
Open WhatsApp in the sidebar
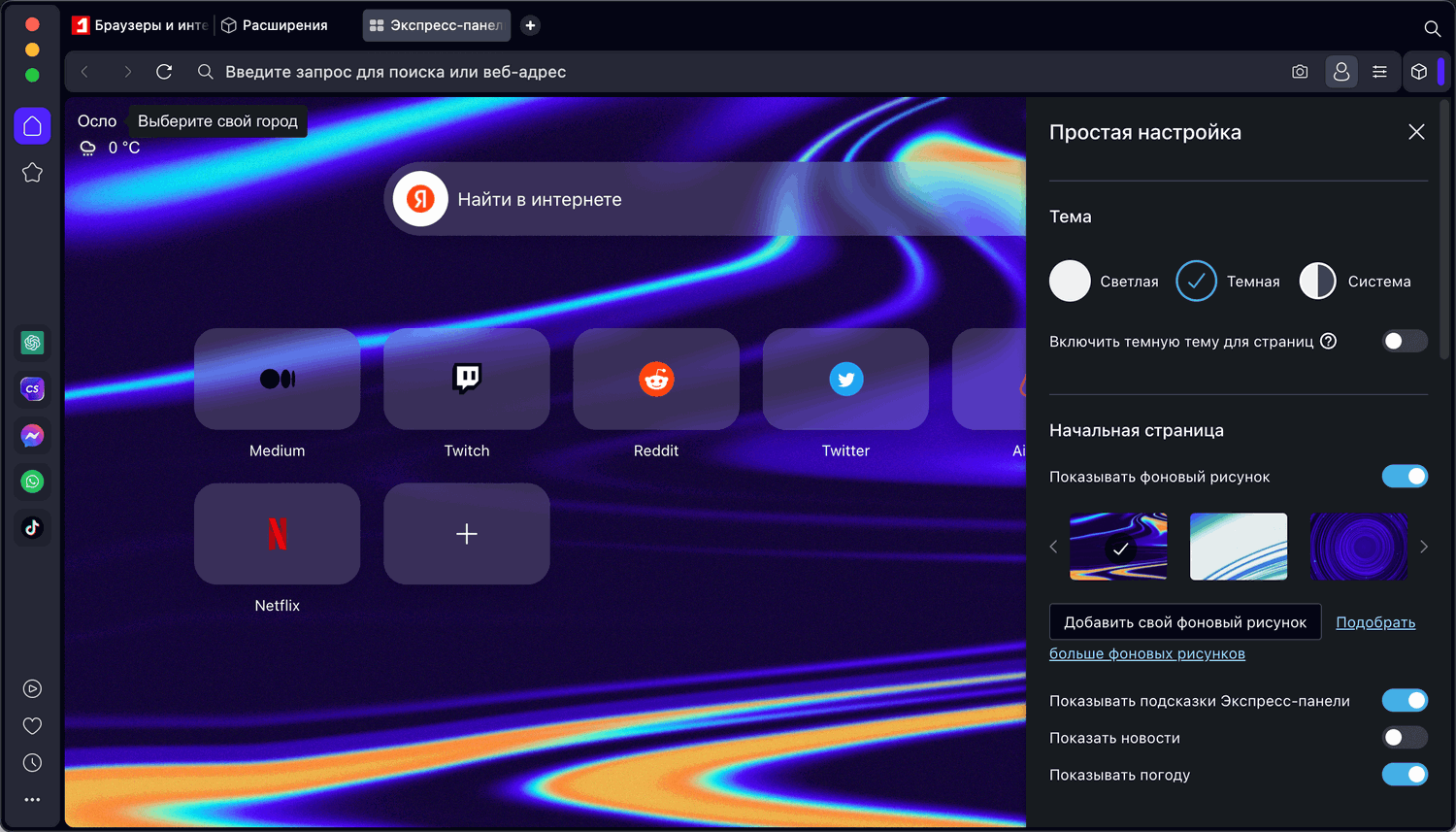click(x=32, y=482)
